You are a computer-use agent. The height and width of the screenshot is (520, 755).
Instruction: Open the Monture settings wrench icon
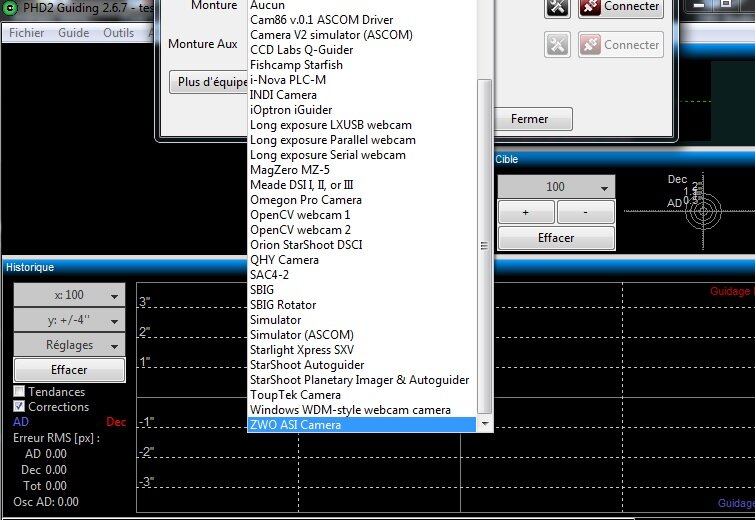(557, 8)
